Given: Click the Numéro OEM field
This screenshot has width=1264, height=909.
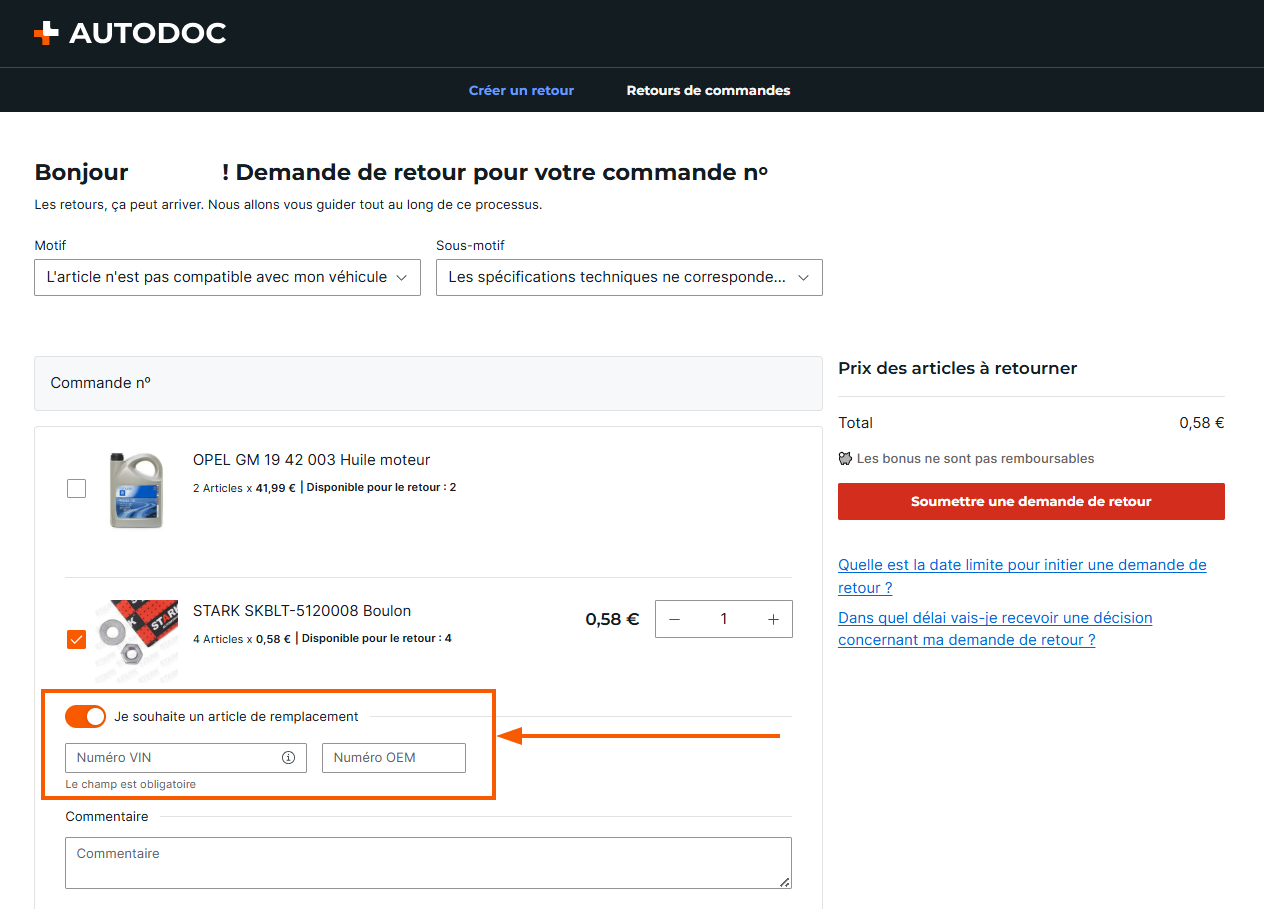Looking at the screenshot, I should [394, 758].
